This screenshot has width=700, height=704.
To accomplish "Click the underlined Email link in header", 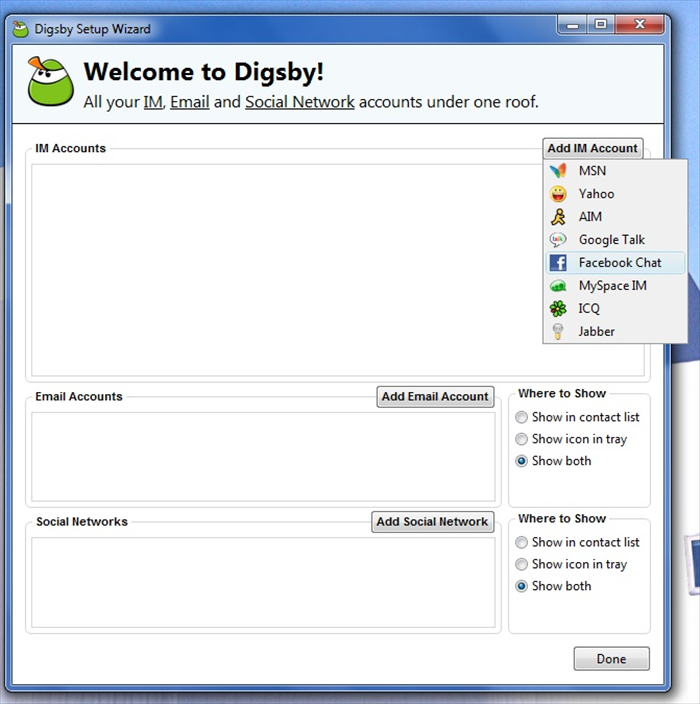I will (189, 102).
